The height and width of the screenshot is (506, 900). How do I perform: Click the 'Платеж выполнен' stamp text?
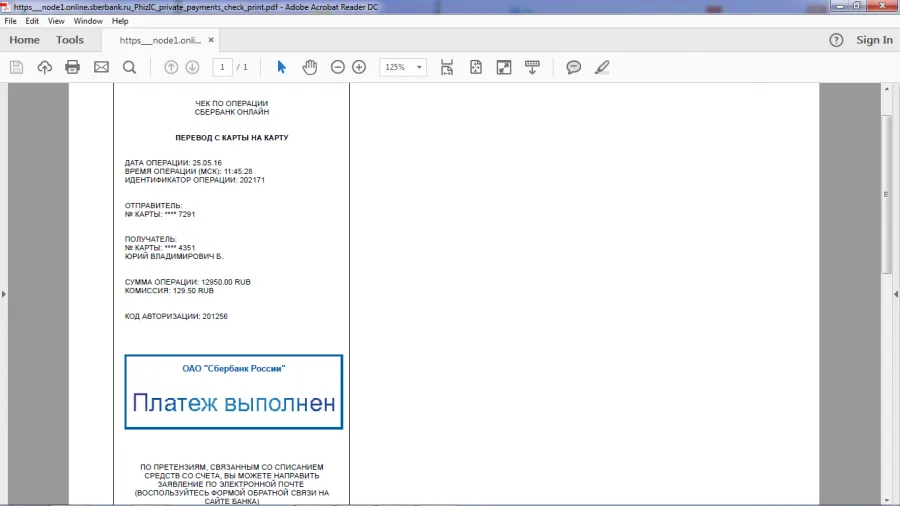pos(234,403)
